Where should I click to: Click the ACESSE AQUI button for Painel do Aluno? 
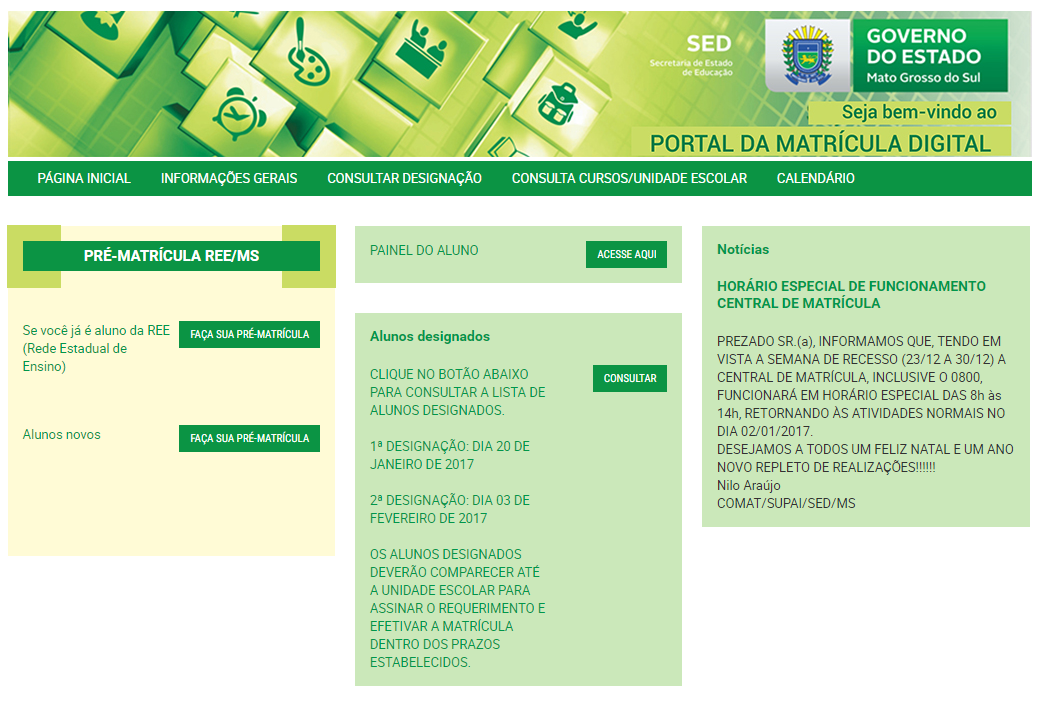[x=626, y=254]
